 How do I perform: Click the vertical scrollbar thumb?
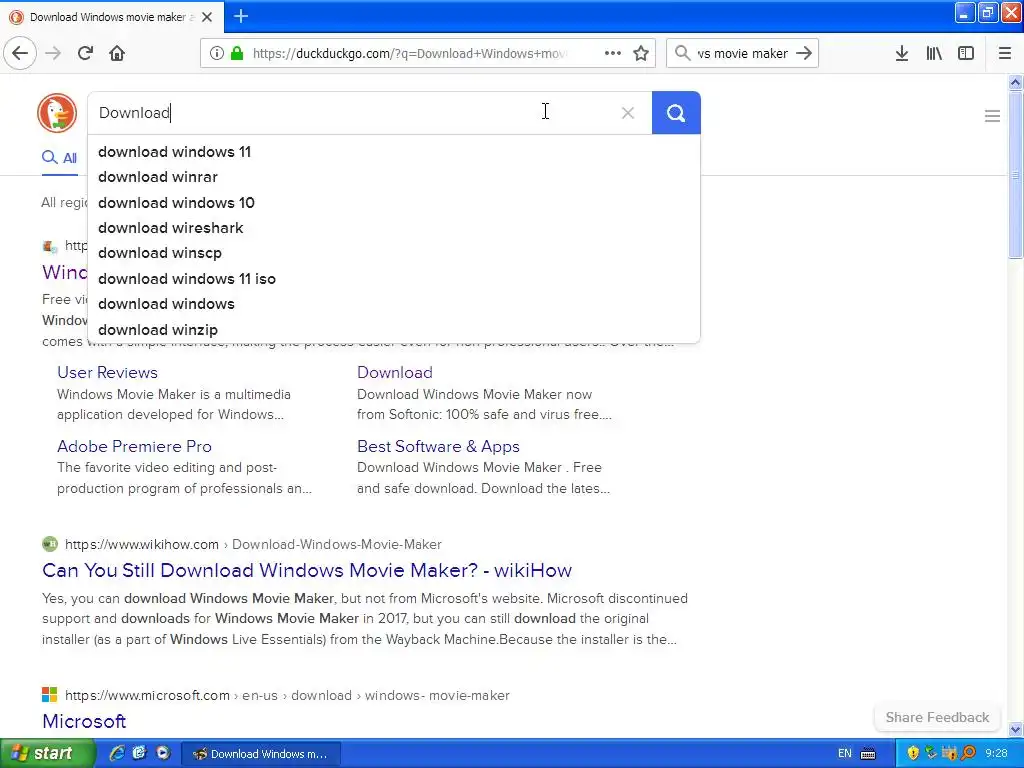coord(1015,175)
